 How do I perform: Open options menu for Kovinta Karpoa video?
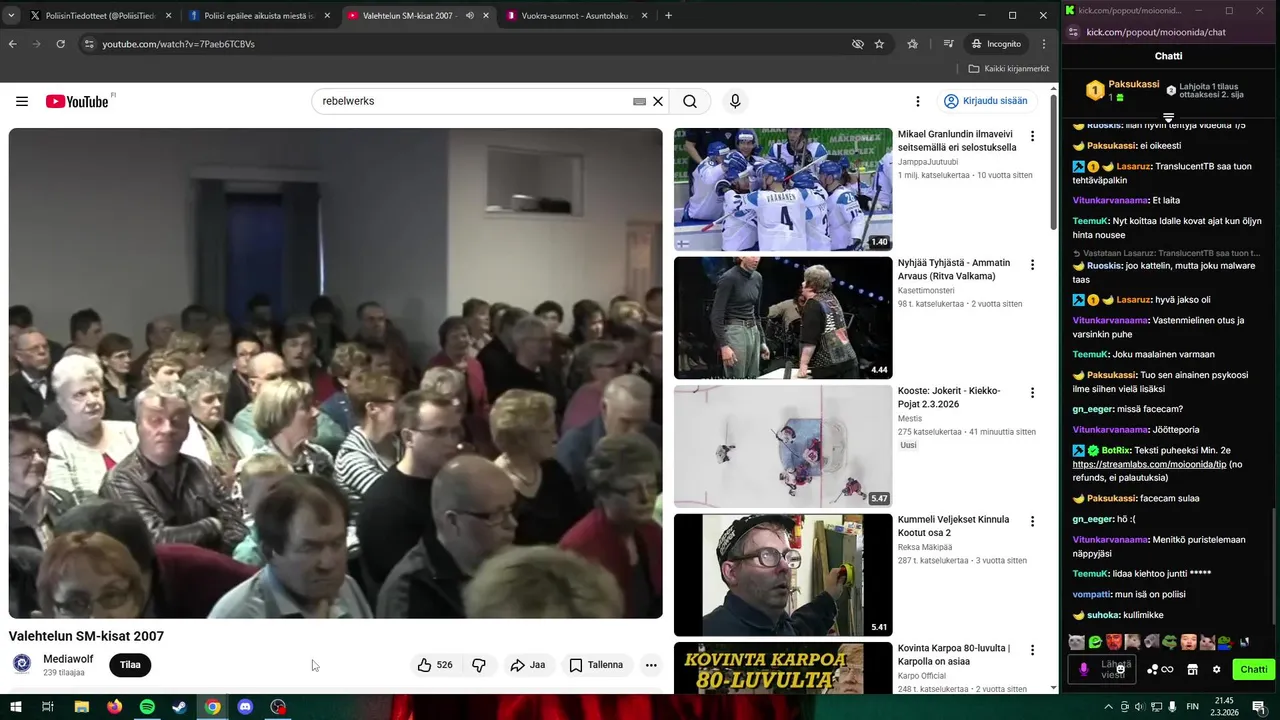pos(1033,650)
